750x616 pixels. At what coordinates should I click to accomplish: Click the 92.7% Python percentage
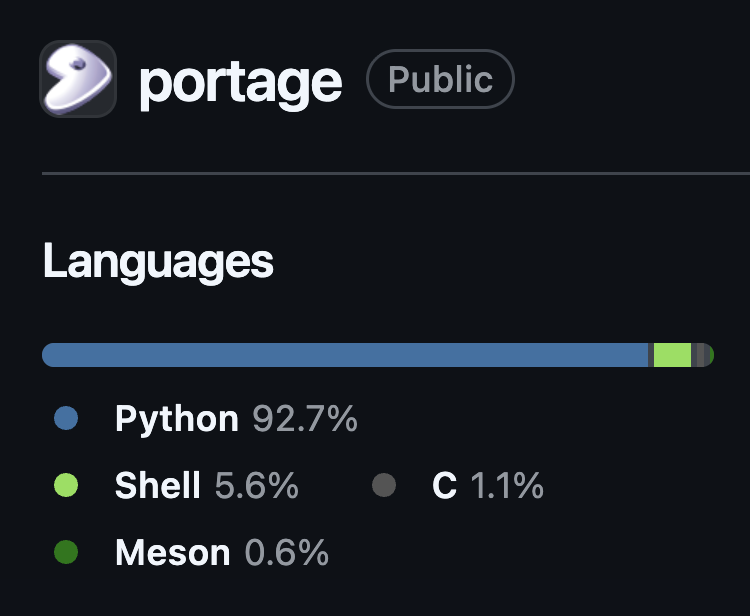[x=305, y=419]
